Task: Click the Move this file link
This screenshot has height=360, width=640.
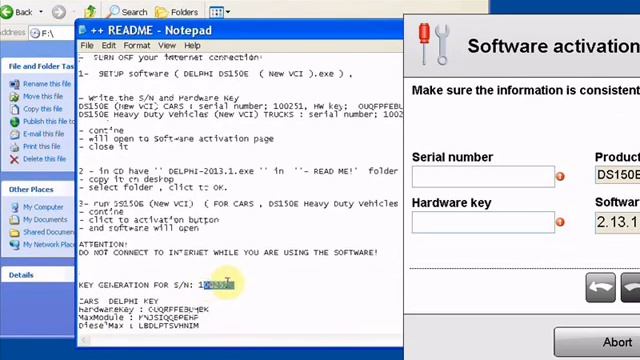Action: coord(43,96)
